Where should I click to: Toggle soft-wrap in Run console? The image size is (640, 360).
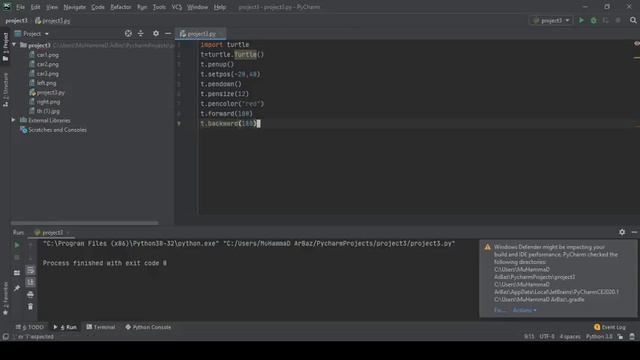coord(30,270)
